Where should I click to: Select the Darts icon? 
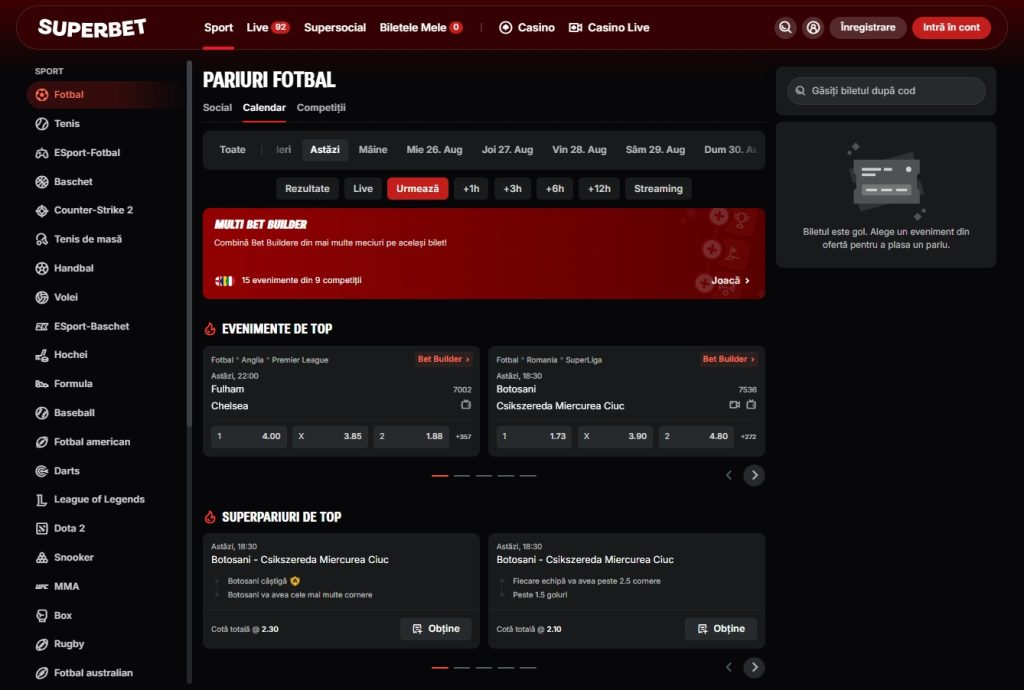(42, 471)
